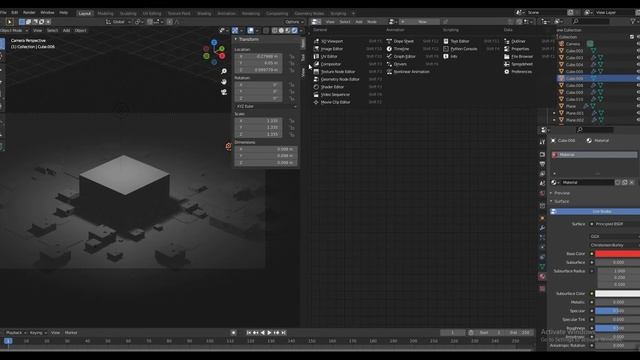Click the auto keying record button

pos(233,333)
